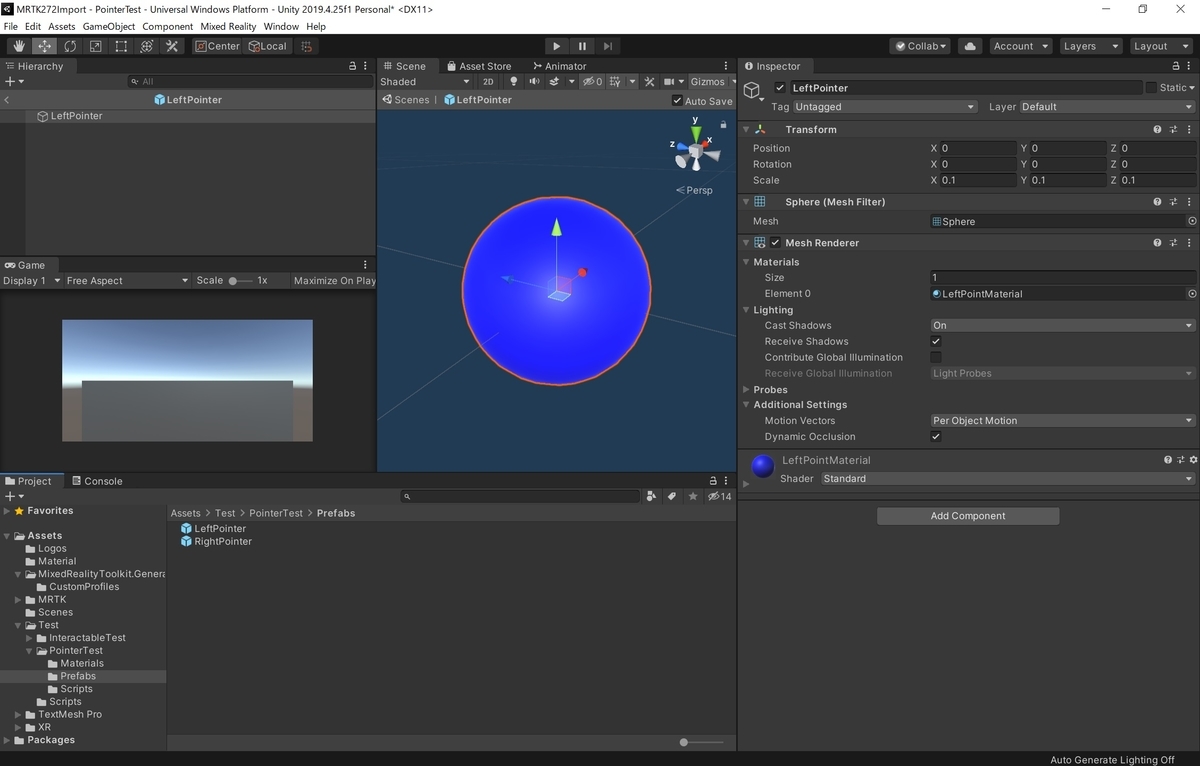The width and height of the screenshot is (1200, 766).
Task: Toggle scene lighting bulb icon
Action: click(x=514, y=82)
